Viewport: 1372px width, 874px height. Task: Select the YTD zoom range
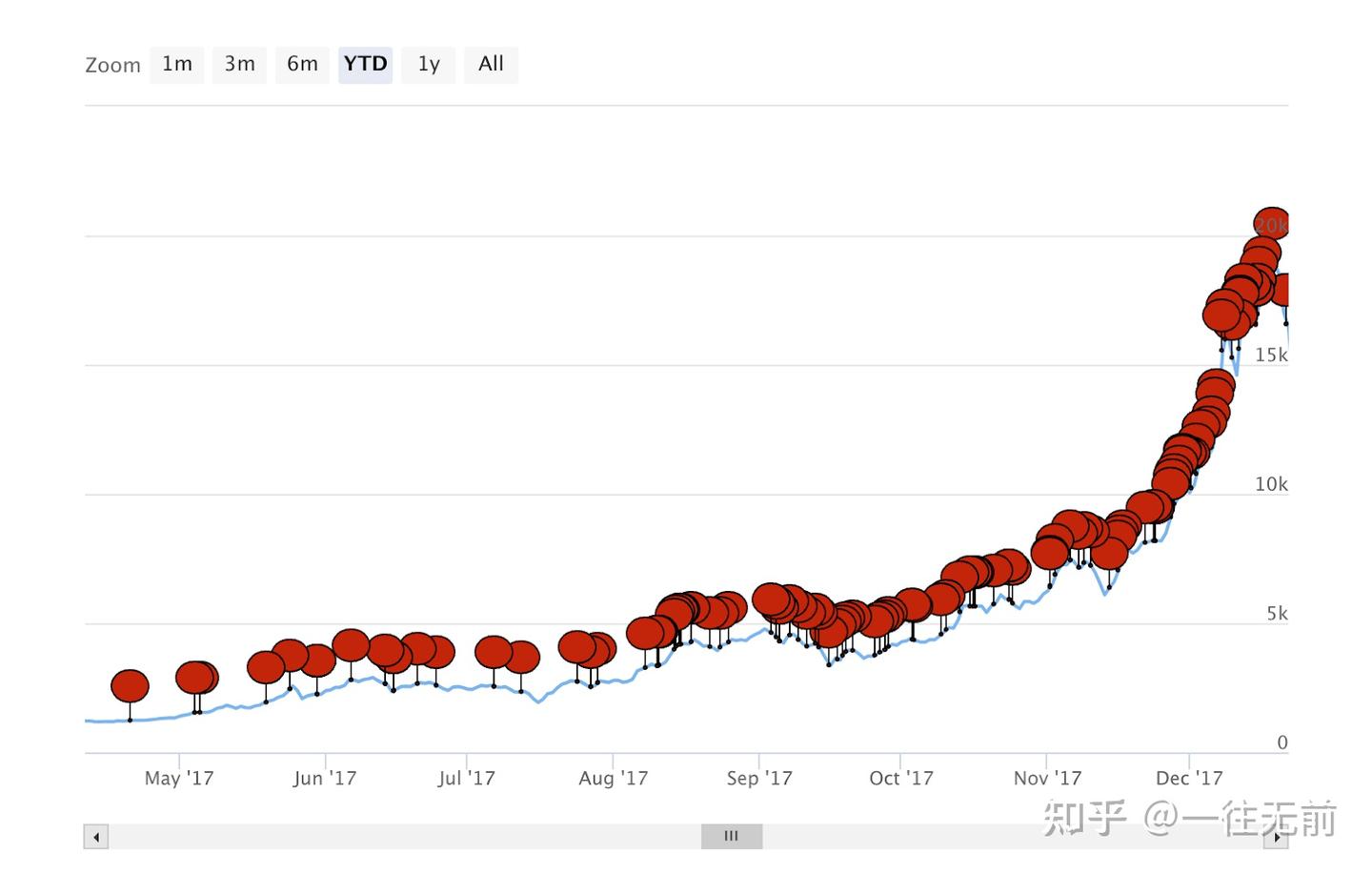[x=365, y=65]
